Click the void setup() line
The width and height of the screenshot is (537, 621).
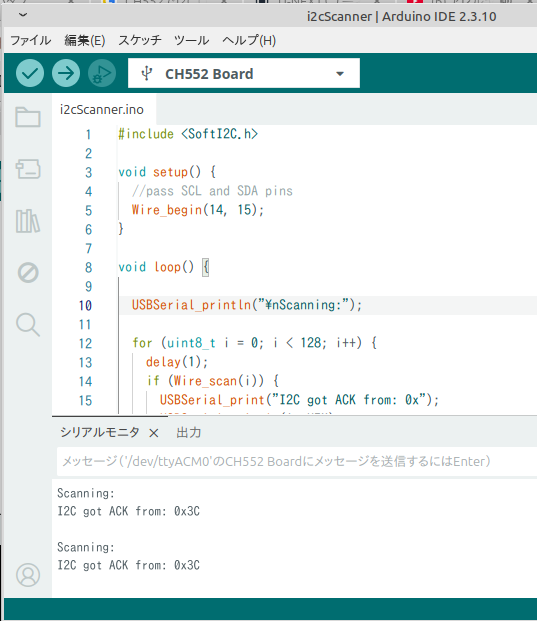(167, 172)
